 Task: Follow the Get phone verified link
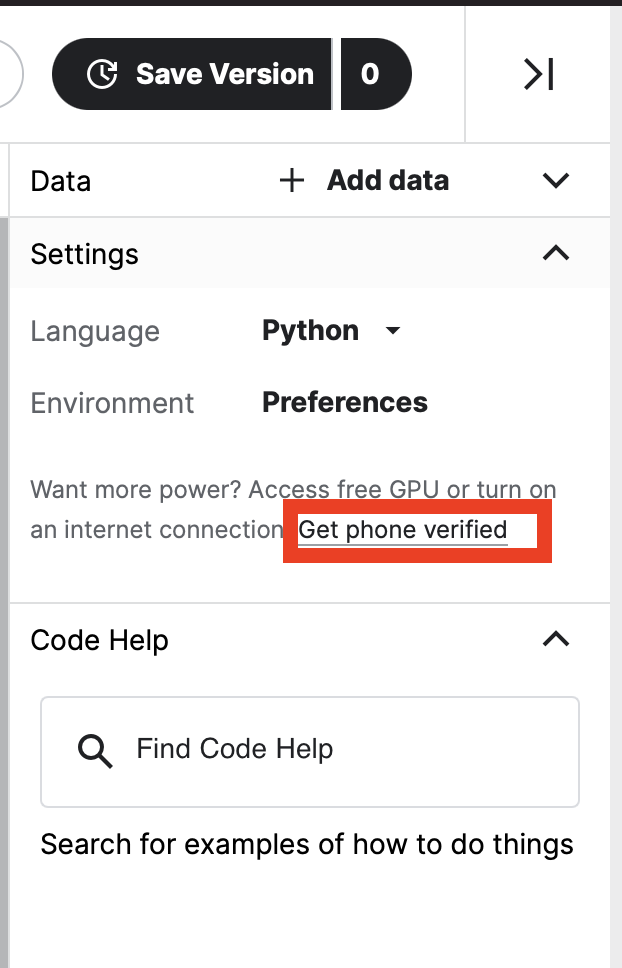tap(403, 530)
